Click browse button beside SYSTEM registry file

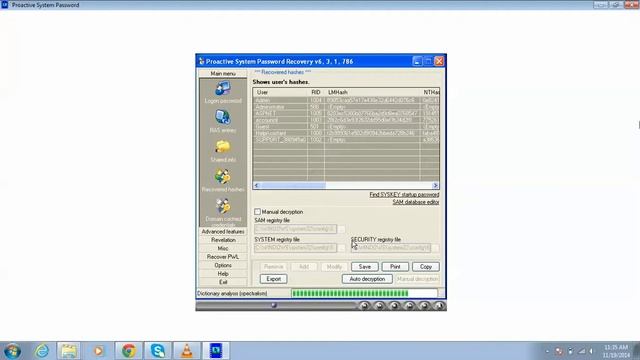[x=342, y=248]
